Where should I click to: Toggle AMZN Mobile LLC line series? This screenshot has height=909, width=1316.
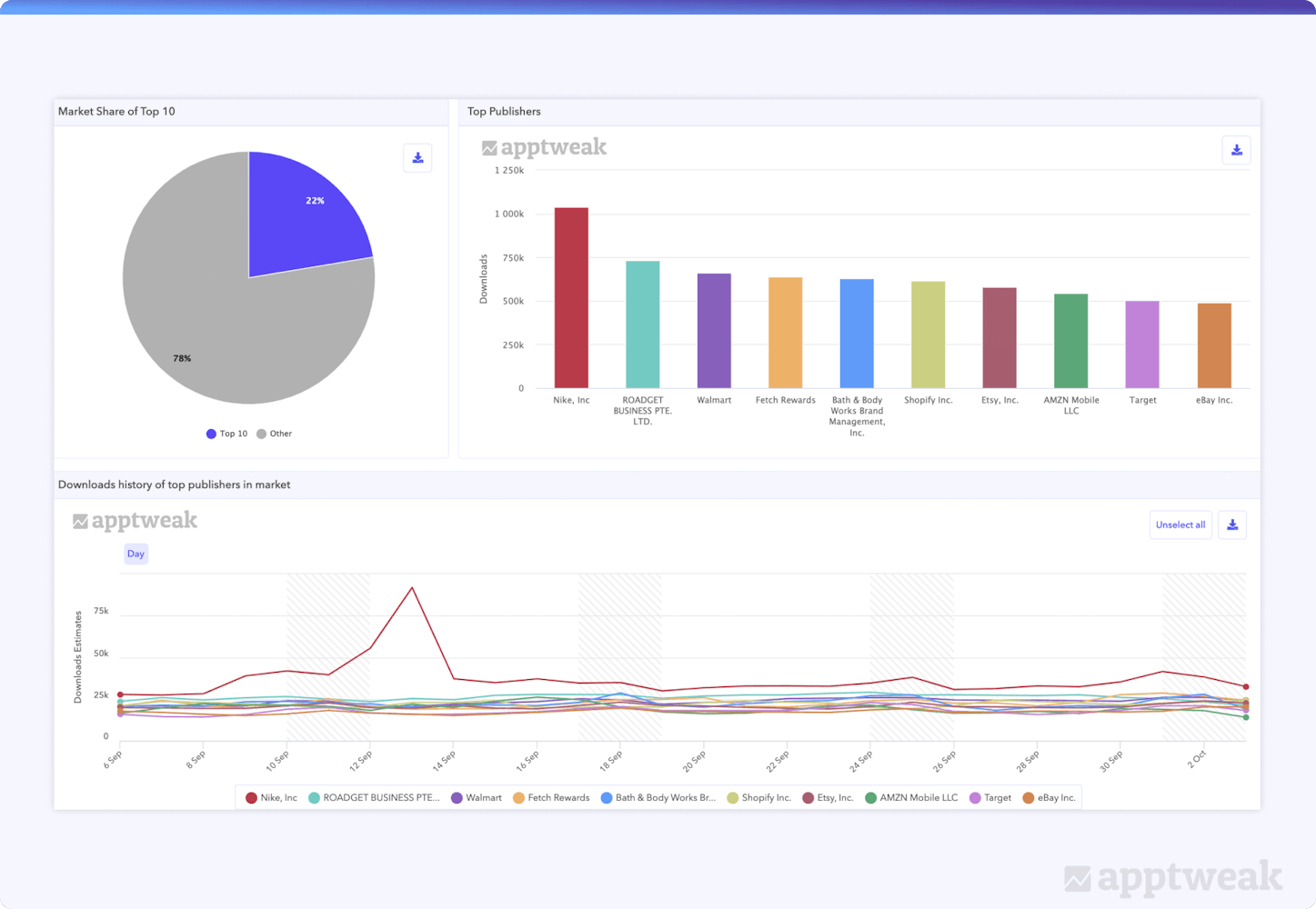pyautogui.click(x=910, y=798)
